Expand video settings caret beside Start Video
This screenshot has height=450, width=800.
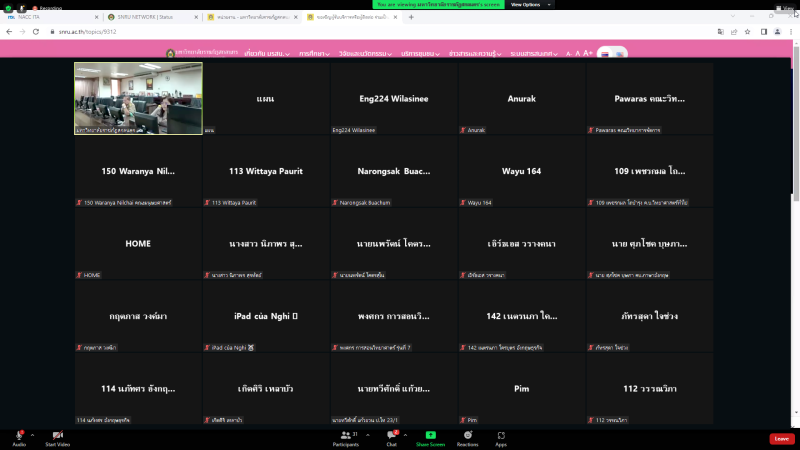coord(79,435)
